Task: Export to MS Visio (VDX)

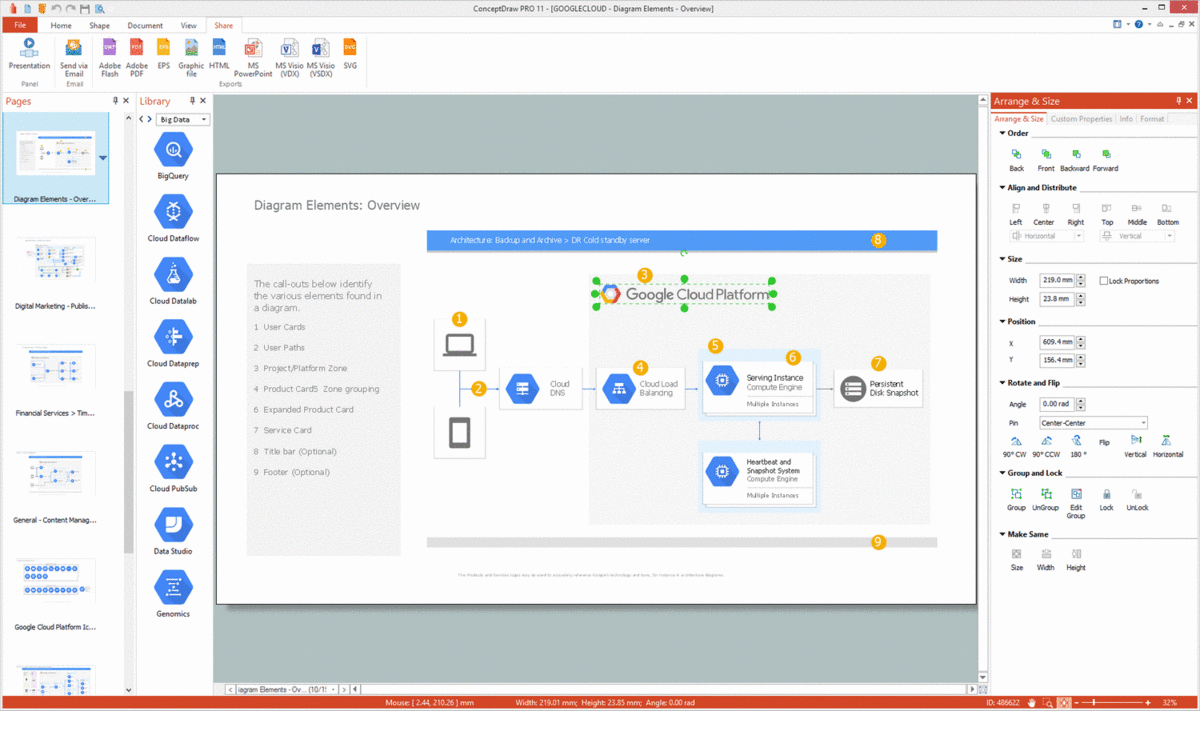Action: click(x=289, y=57)
